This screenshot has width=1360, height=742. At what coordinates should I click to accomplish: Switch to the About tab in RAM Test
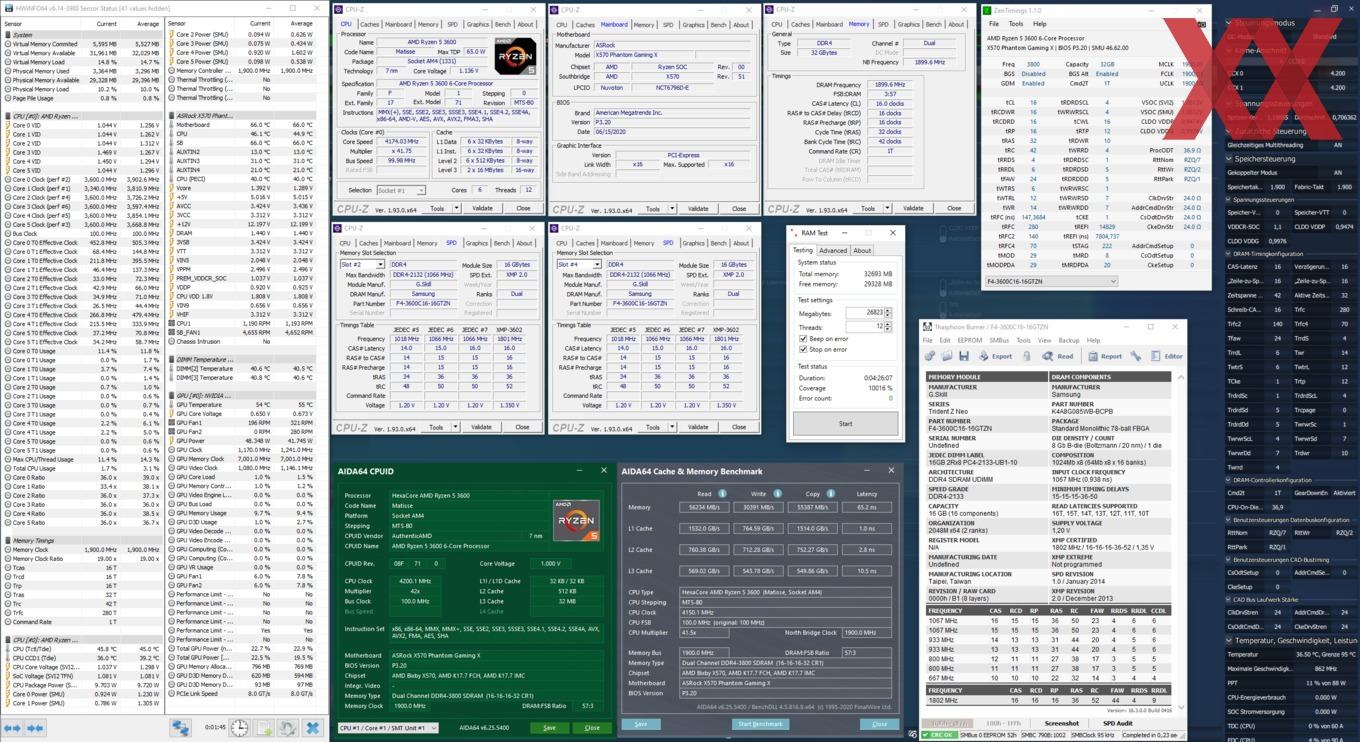click(x=862, y=251)
